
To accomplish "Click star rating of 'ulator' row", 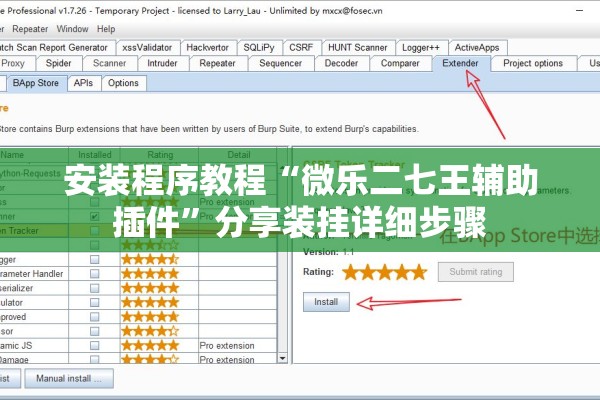I will 150,302.
